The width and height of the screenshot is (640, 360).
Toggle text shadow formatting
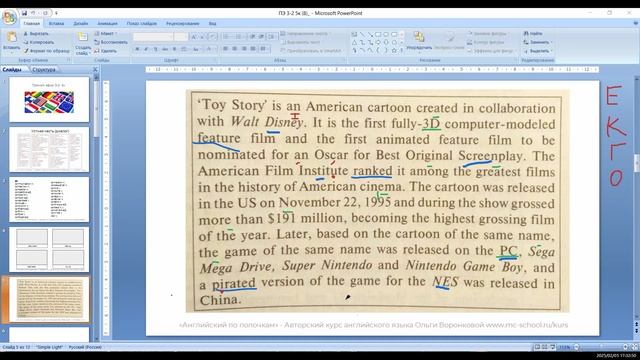(x=174, y=49)
